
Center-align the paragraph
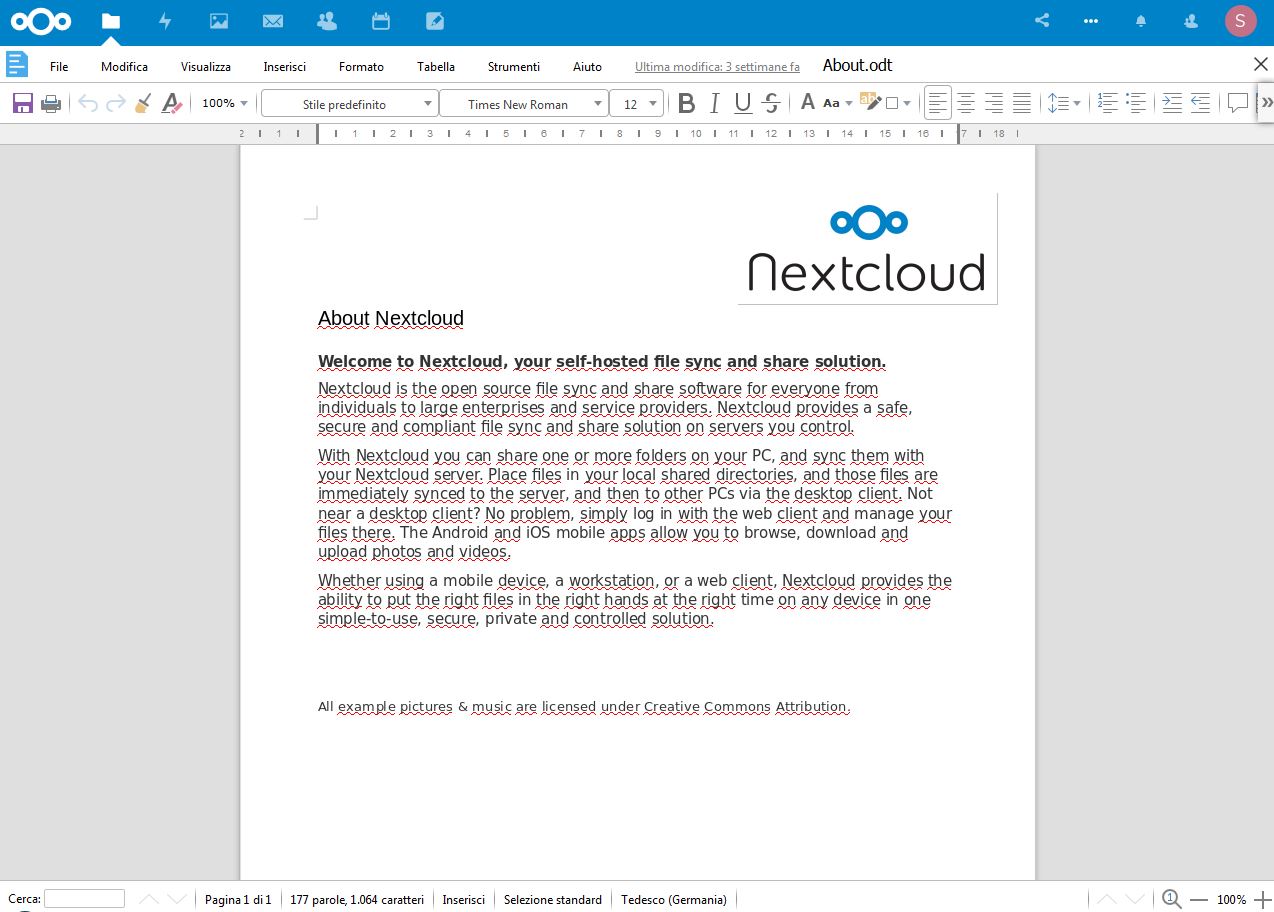click(966, 103)
